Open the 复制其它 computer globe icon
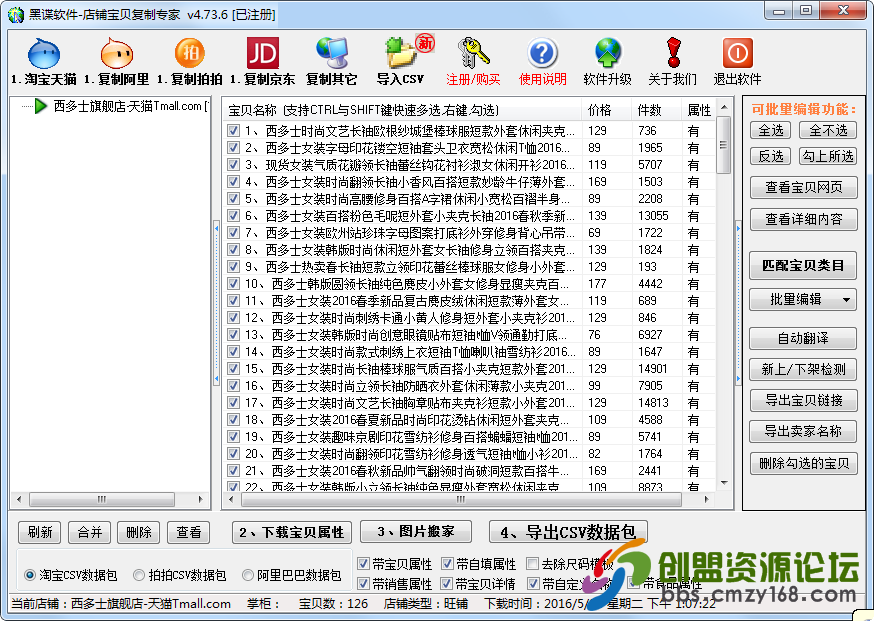This screenshot has height=621, width=874. point(332,54)
